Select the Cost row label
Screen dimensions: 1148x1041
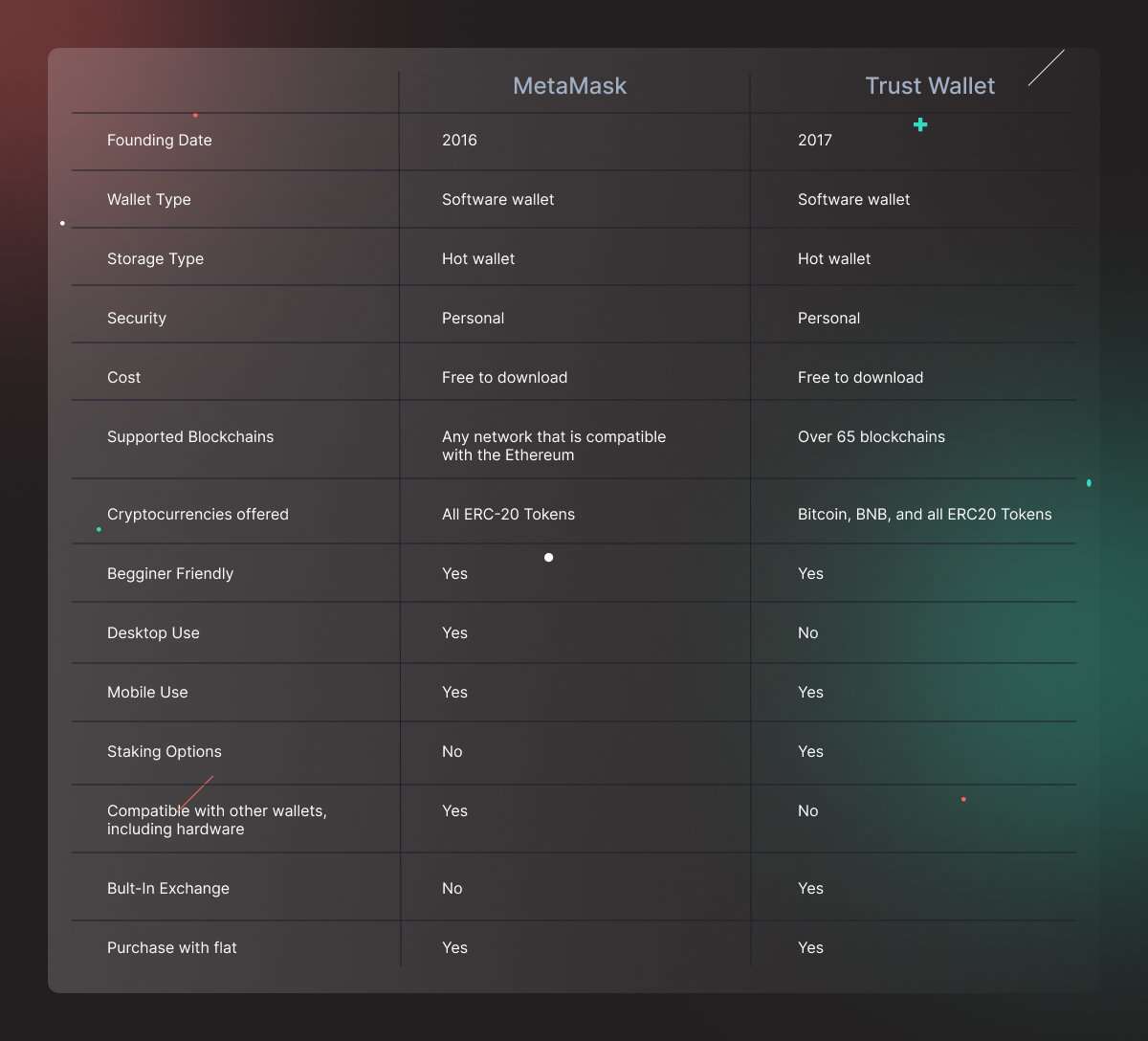point(124,377)
